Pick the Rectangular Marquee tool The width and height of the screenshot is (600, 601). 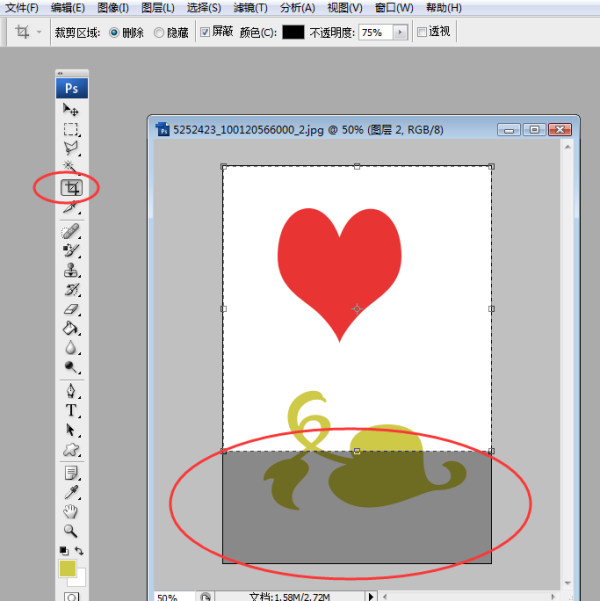point(71,129)
